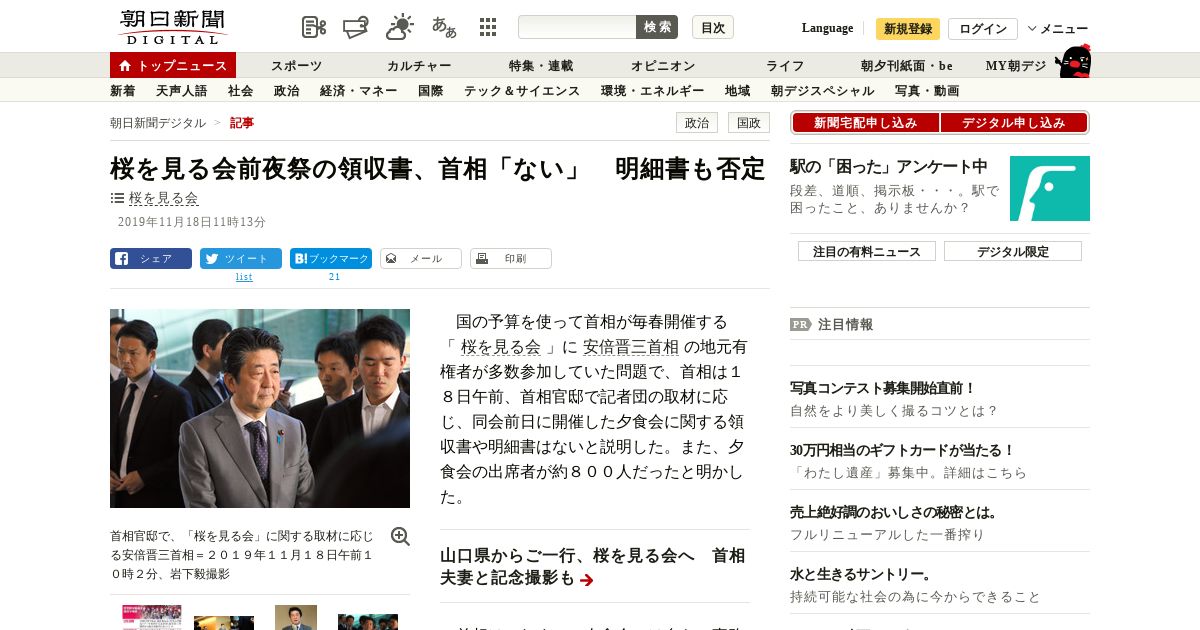Open the news list icon in header

click(314, 27)
